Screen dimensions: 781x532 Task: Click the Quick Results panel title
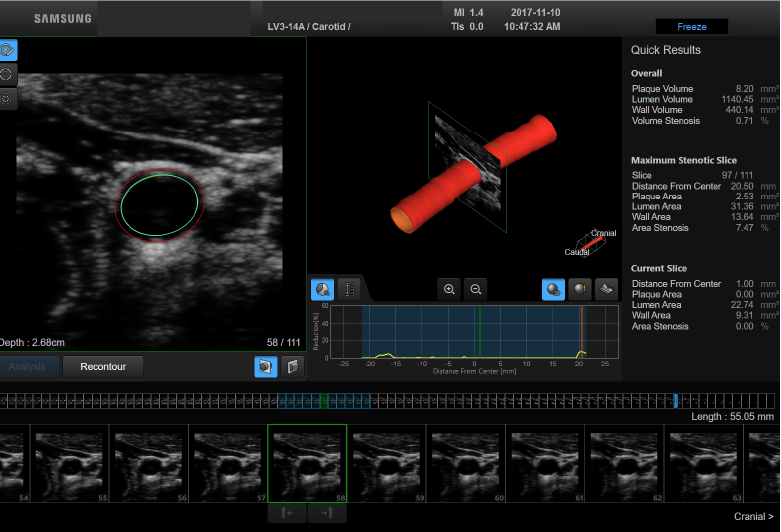click(x=665, y=50)
